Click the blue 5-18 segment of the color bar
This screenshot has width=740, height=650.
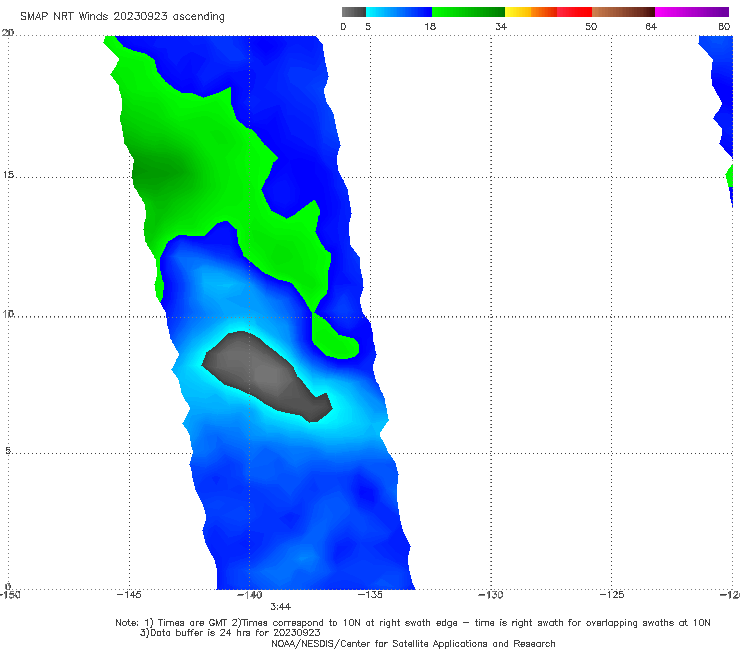pyautogui.click(x=399, y=12)
